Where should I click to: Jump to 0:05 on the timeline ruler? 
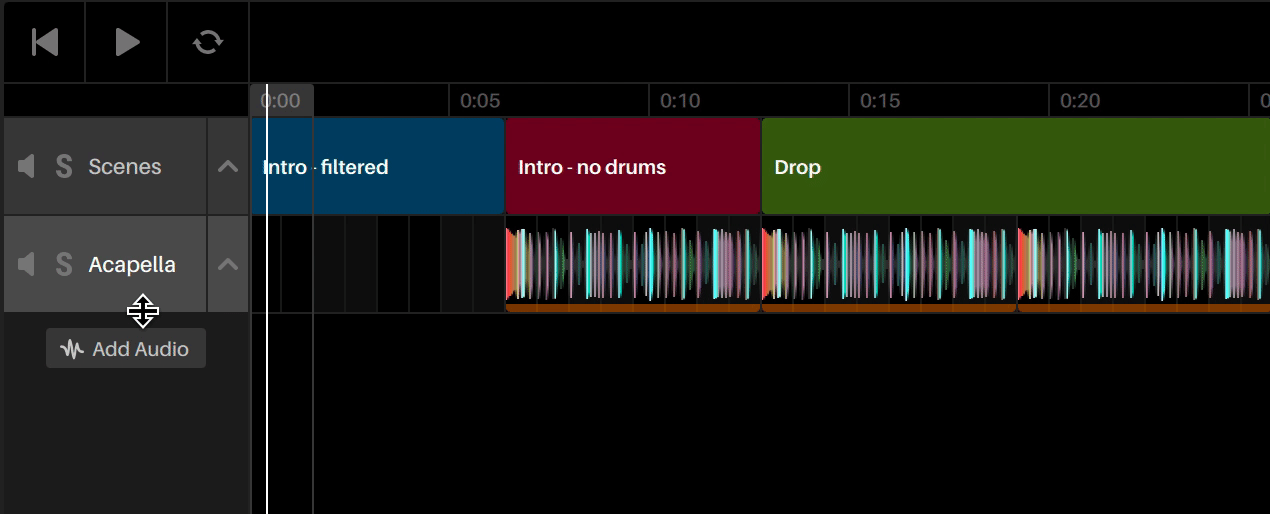(x=480, y=100)
